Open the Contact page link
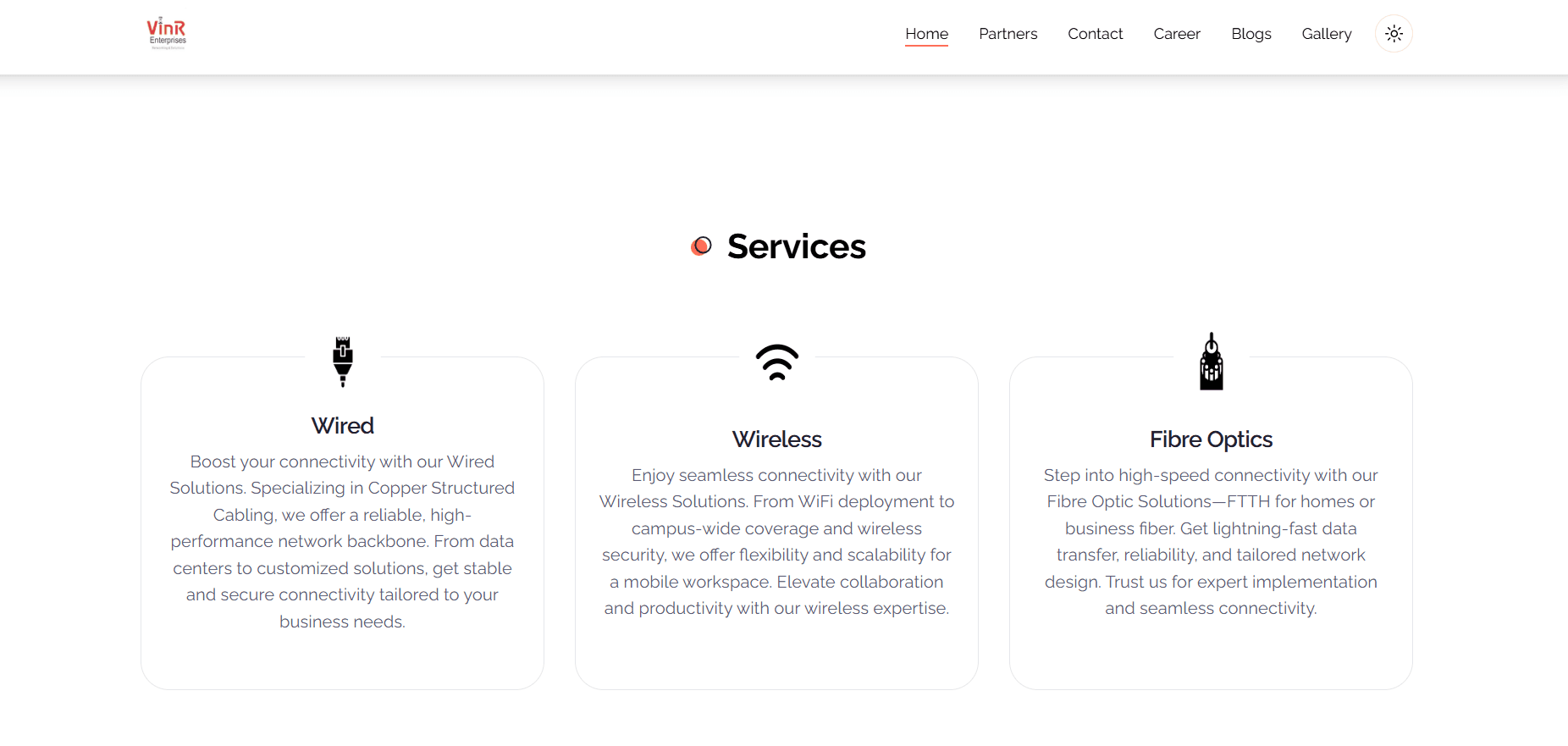 [1095, 34]
